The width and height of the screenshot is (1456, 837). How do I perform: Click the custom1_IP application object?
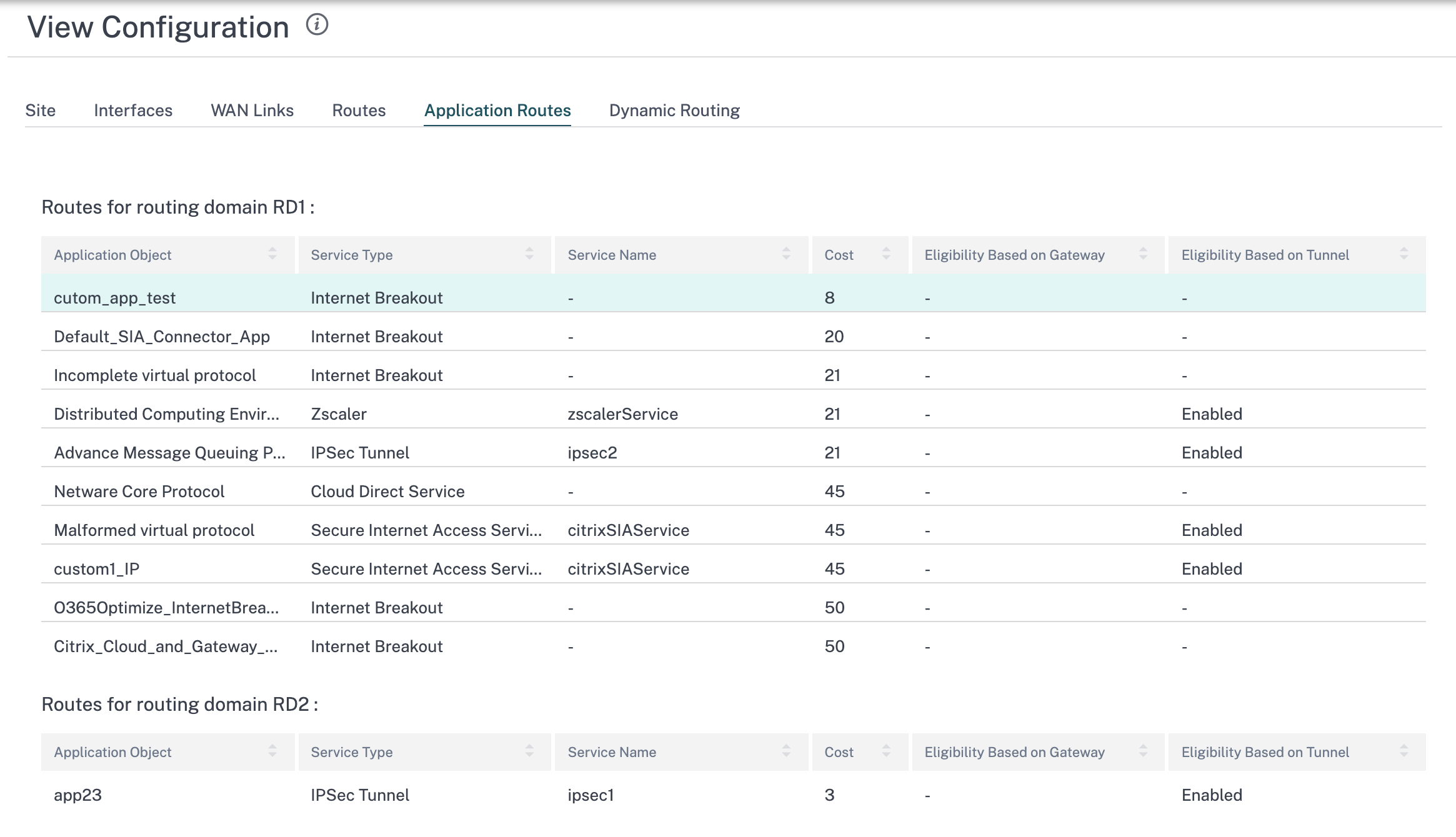coord(97,569)
